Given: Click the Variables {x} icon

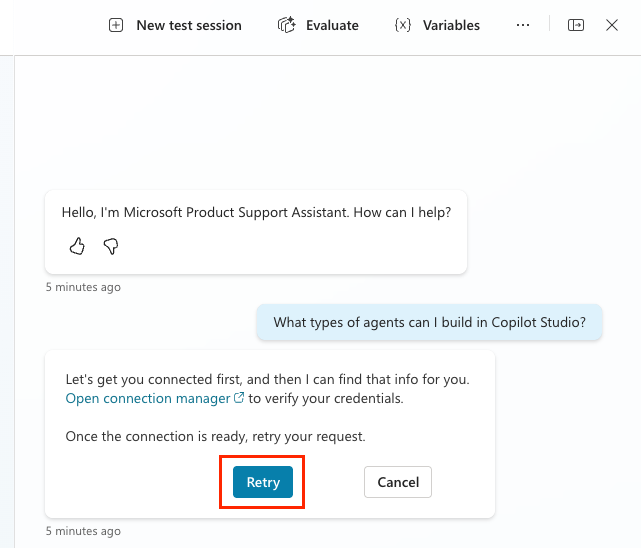Looking at the screenshot, I should 403,25.
